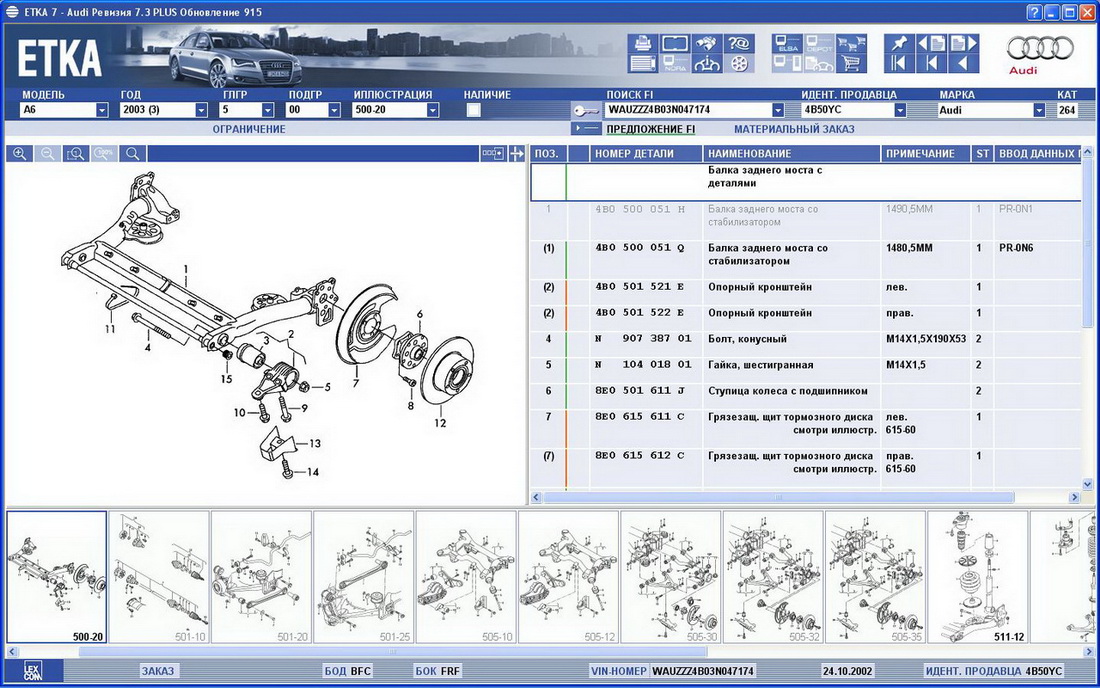Click the DEPOT icon
The image size is (1100, 688).
coord(819,43)
